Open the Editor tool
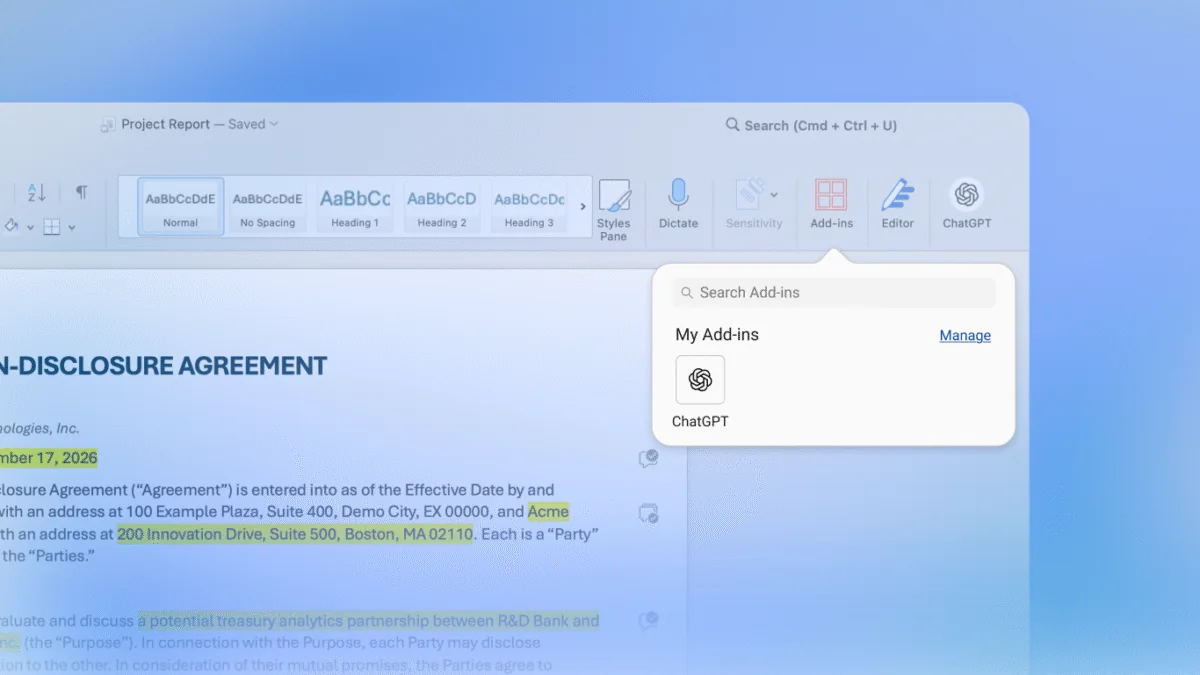1200x675 pixels. (x=898, y=204)
